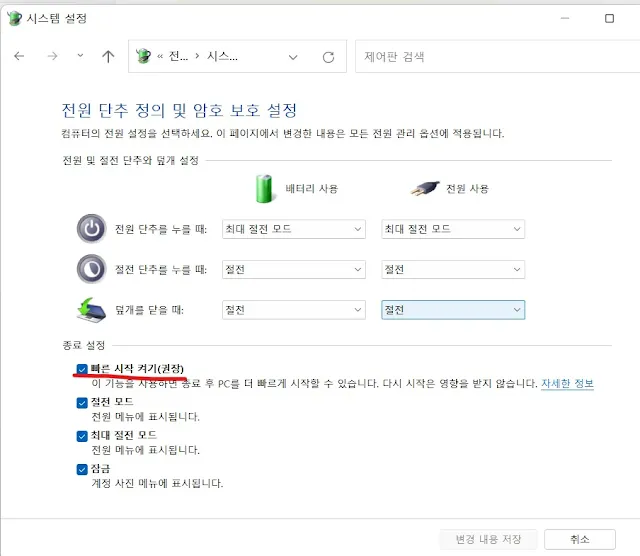Screen dimensions: 640x556
Task: Click the green battery icon
Action: (264, 188)
